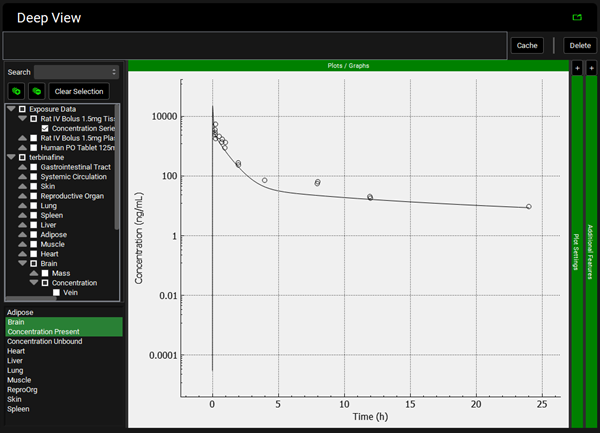Expand Additional Features with its plus icon
The image size is (600, 433).
tap(591, 67)
